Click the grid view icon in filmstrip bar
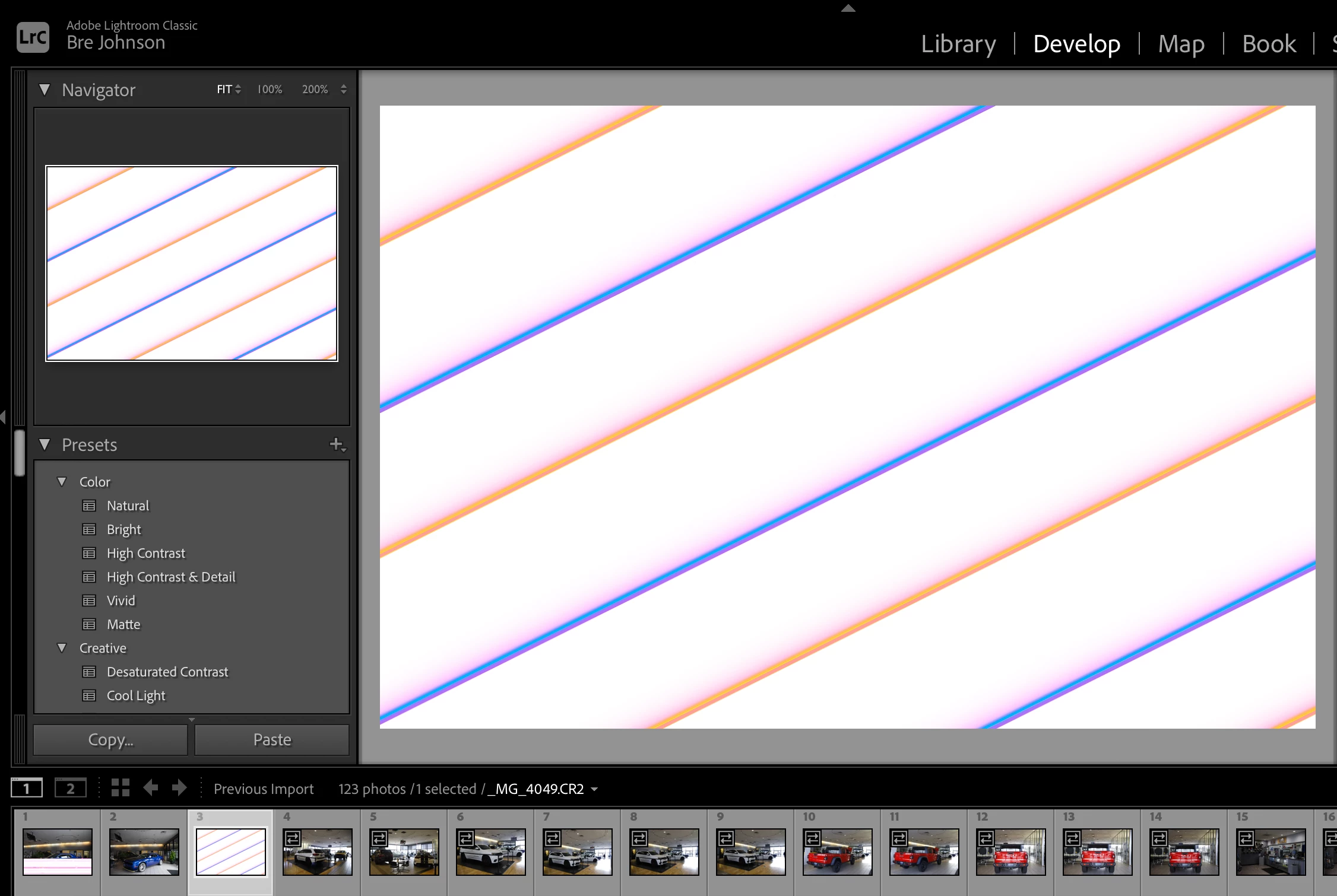The height and width of the screenshot is (896, 1337). [x=121, y=788]
